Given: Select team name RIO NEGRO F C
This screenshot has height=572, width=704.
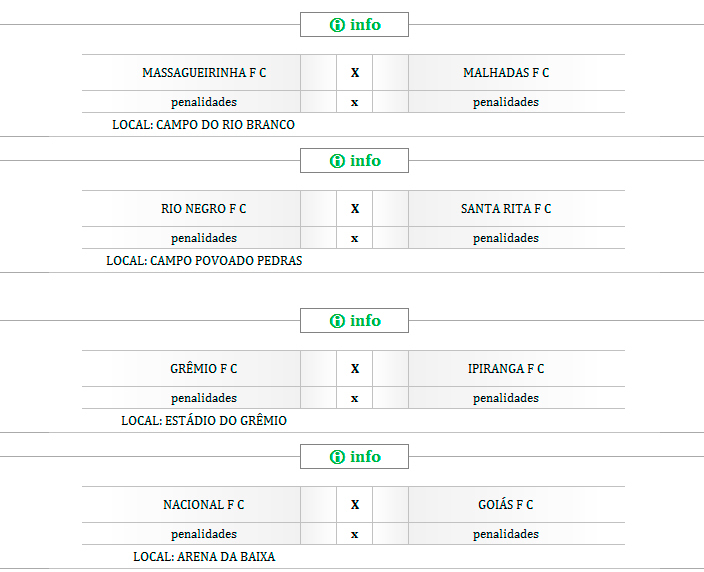Looking at the screenshot, I should pyautogui.click(x=203, y=209).
